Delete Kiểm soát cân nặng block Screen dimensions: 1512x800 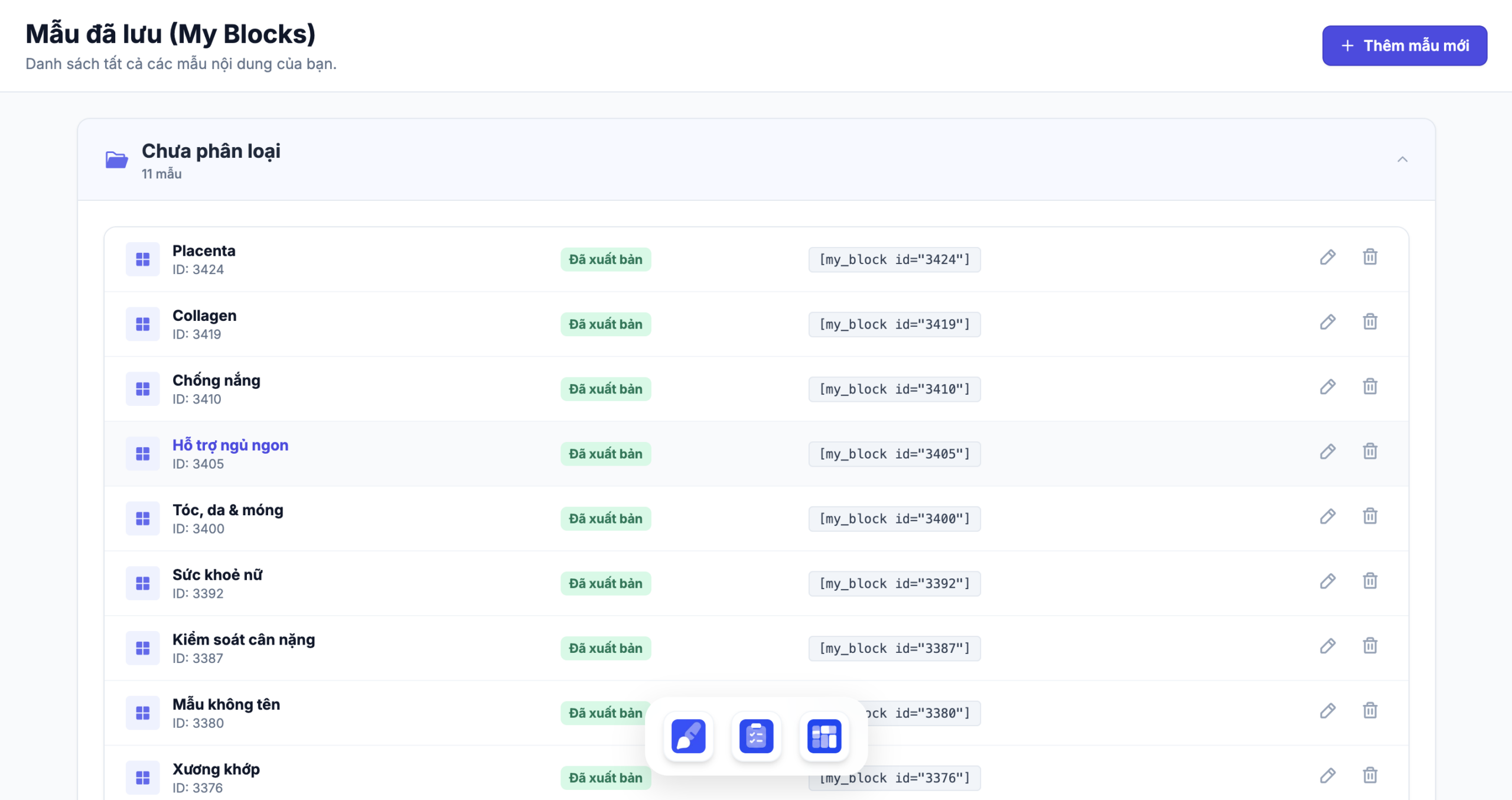click(1370, 646)
